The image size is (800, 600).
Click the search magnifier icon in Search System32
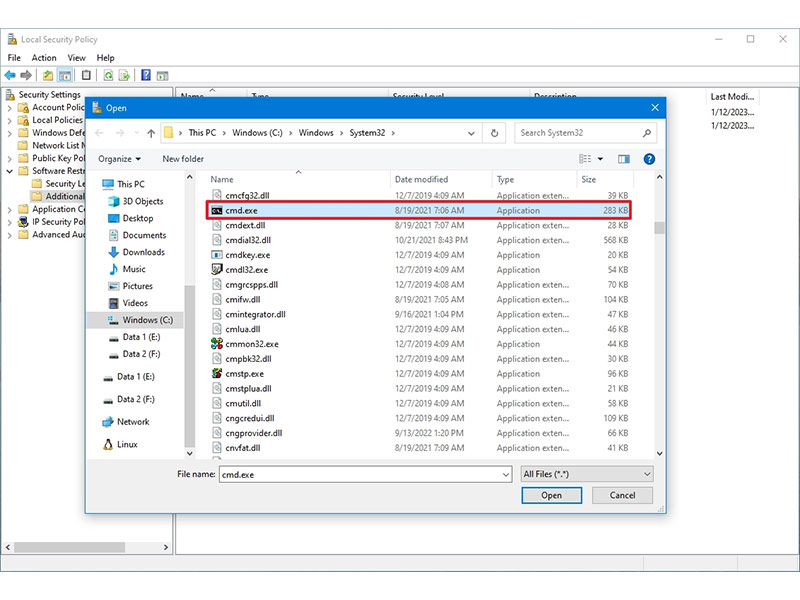pyautogui.click(x=647, y=133)
